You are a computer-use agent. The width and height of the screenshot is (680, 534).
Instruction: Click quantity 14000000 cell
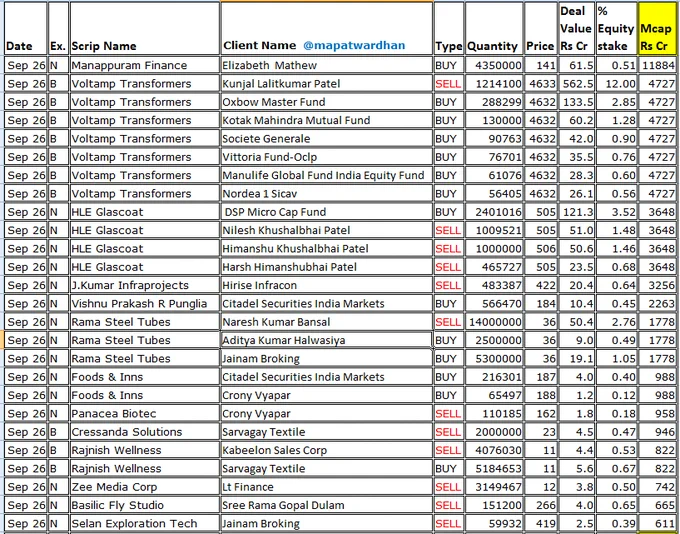pyautogui.click(x=494, y=322)
